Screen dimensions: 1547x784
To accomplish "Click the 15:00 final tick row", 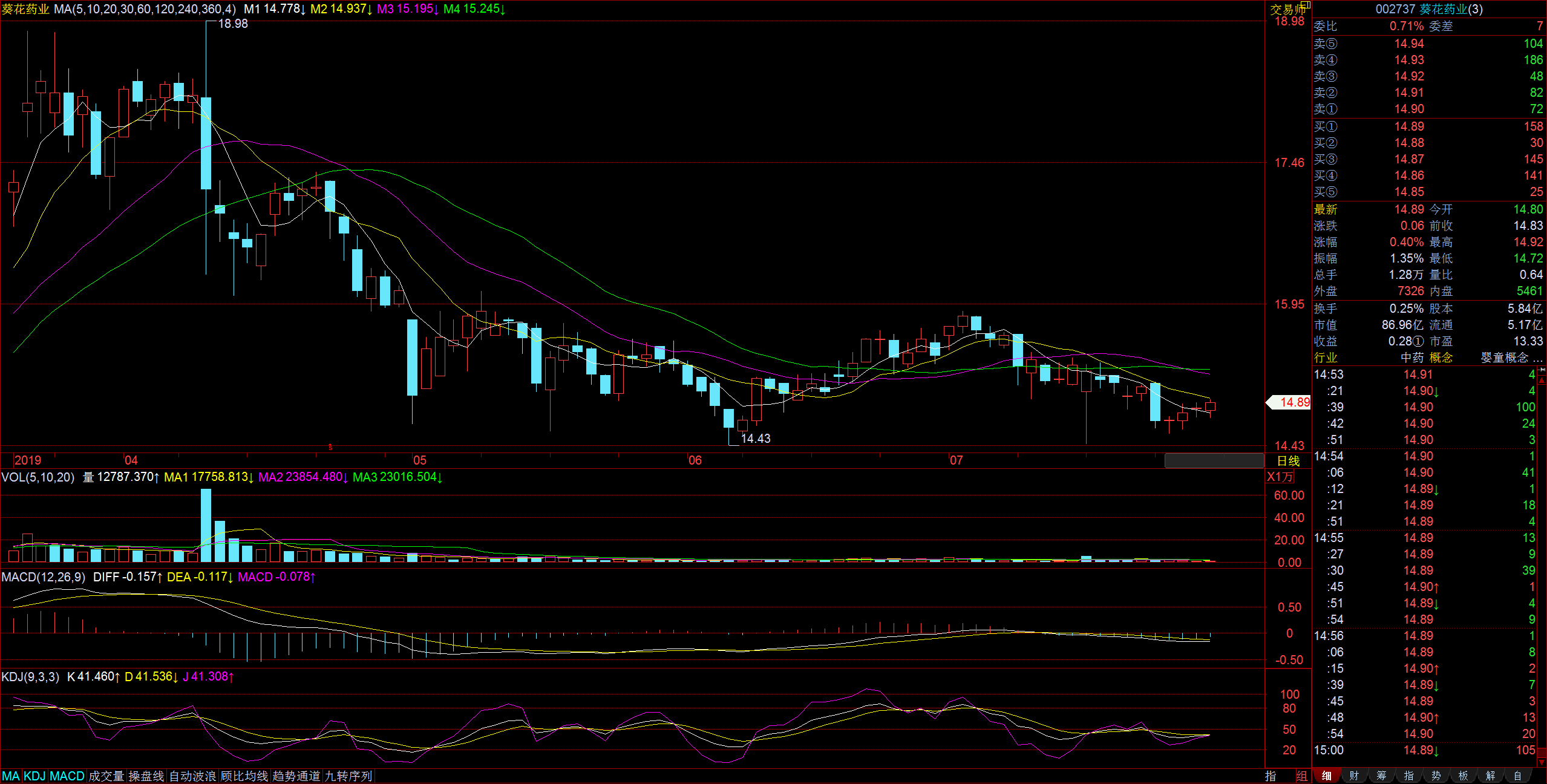I will point(1425,750).
